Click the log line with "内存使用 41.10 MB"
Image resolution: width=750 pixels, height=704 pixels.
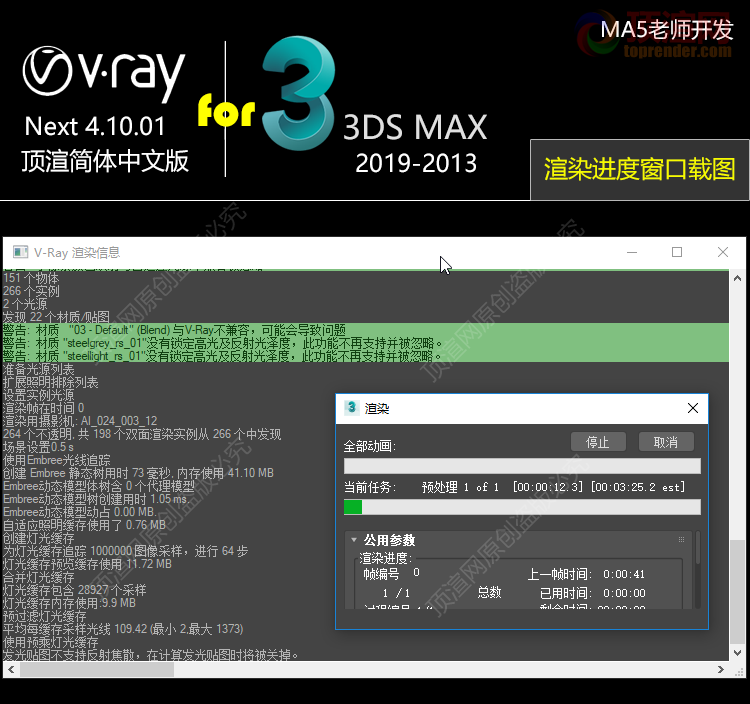point(138,473)
